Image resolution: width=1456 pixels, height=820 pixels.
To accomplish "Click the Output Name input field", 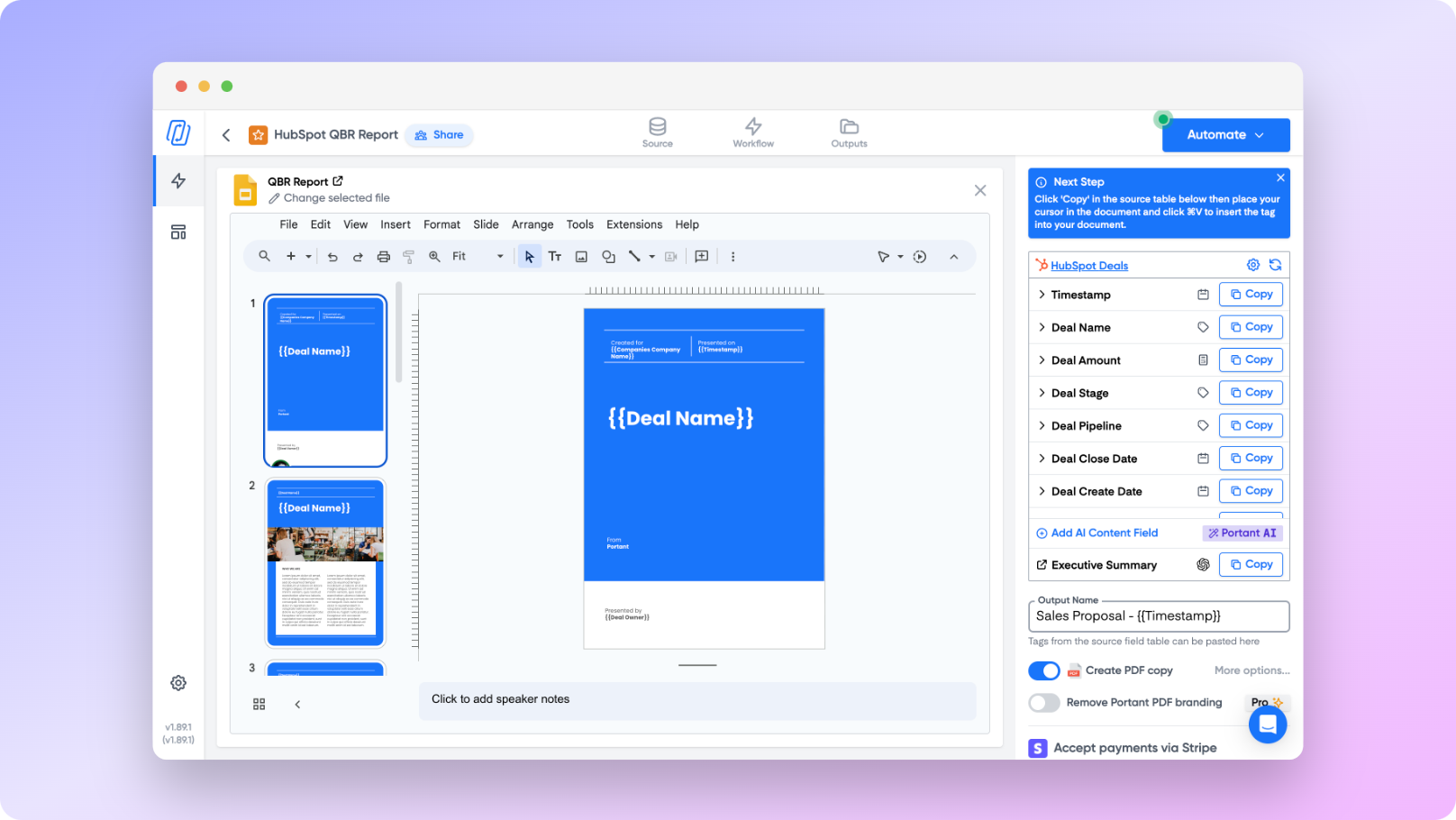I will coord(1158,616).
